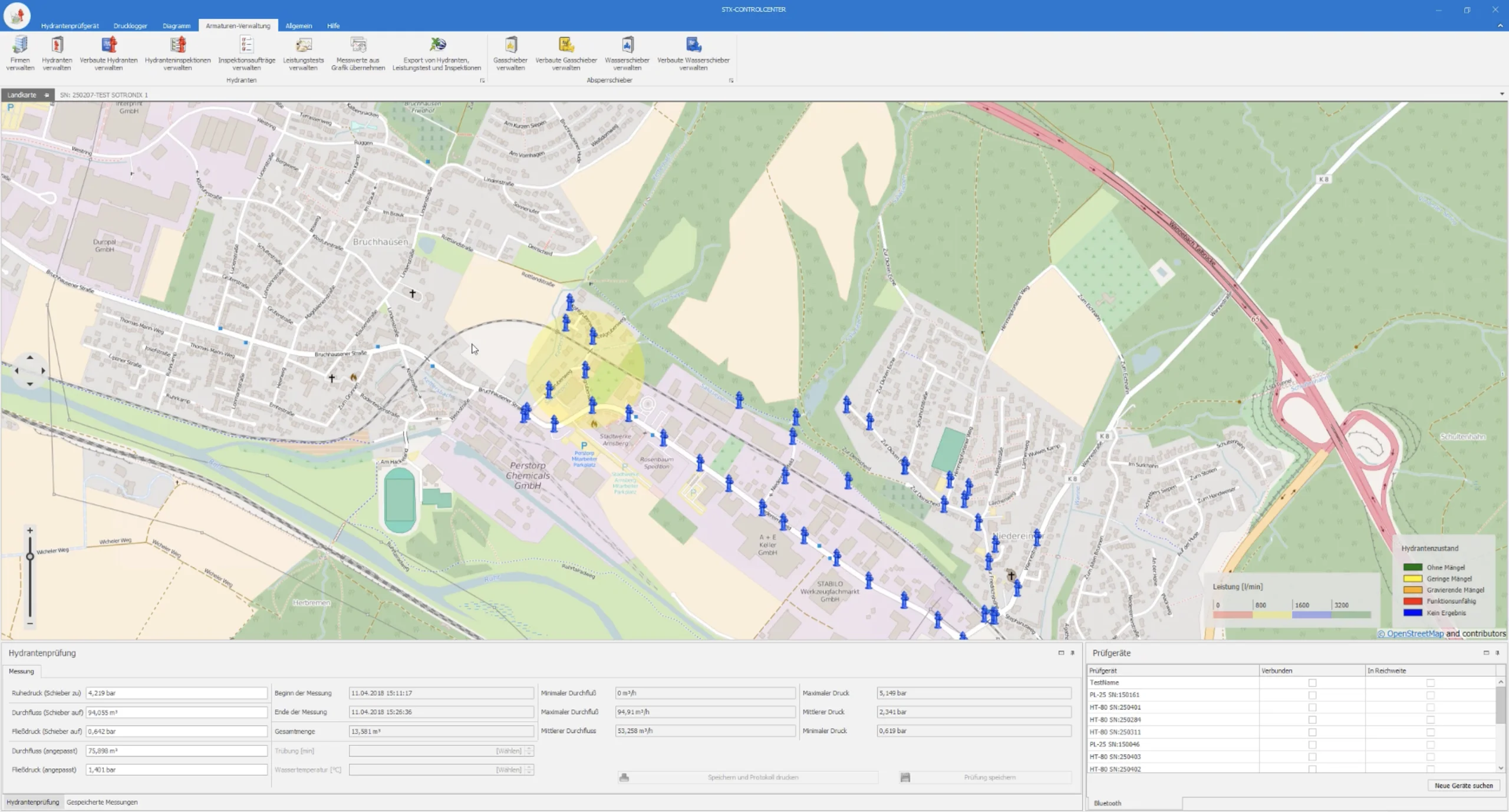Screen dimensions: 1509x812
Task: Switch to Hydrantenprüfgerät ribbon tab
Action: pyautogui.click(x=70, y=26)
